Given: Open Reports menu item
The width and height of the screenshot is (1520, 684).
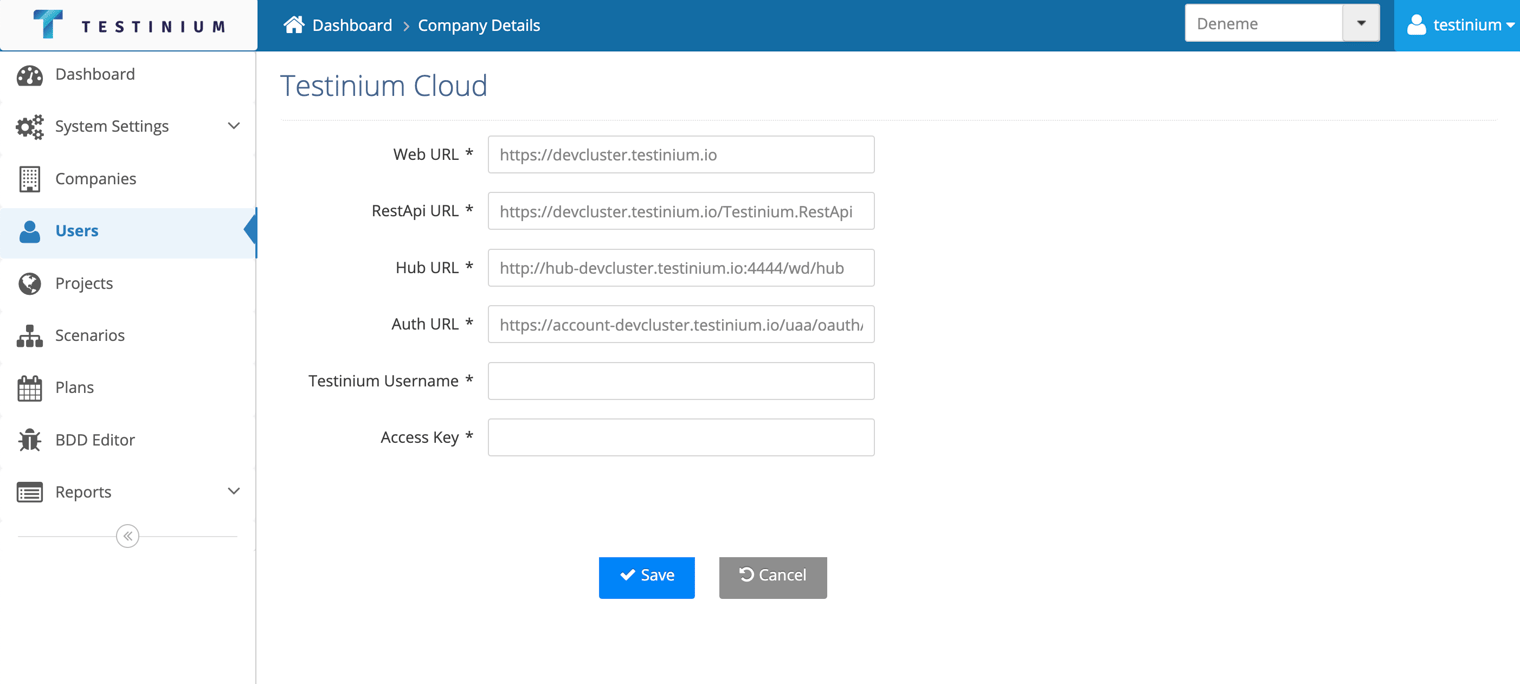Looking at the screenshot, I should pos(128,491).
